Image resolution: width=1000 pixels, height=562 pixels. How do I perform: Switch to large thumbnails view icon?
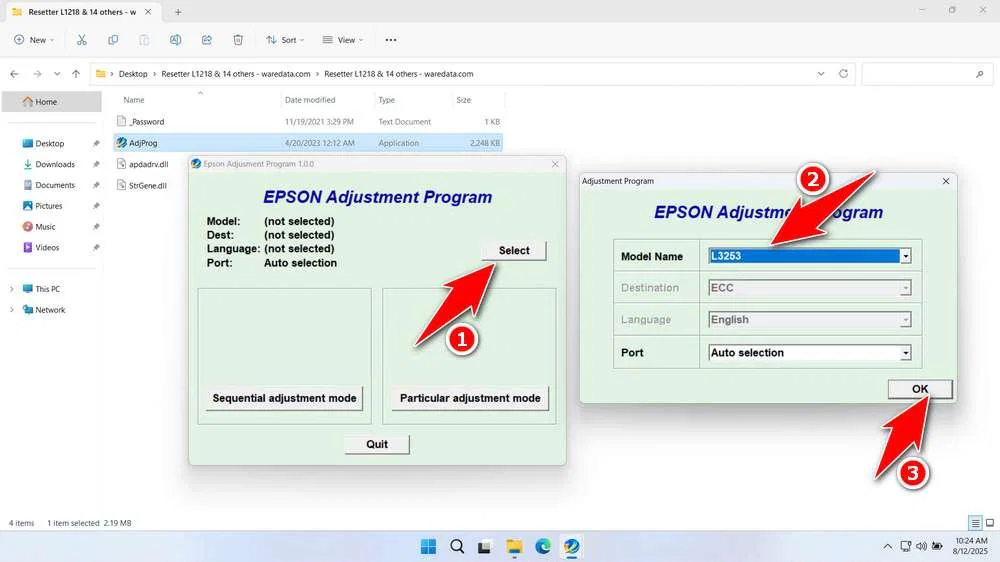point(990,523)
